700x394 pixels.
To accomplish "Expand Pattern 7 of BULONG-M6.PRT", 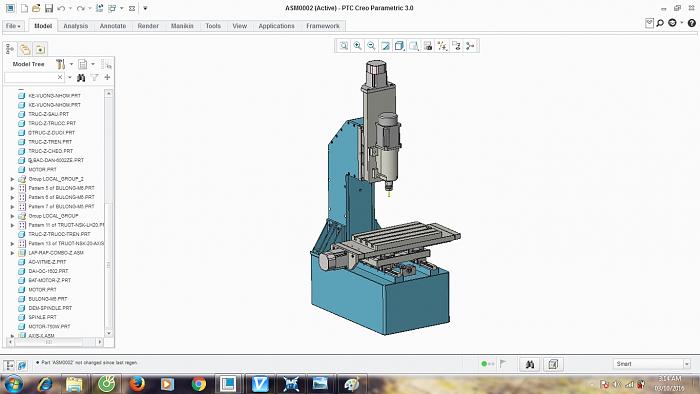I will (x=12, y=207).
